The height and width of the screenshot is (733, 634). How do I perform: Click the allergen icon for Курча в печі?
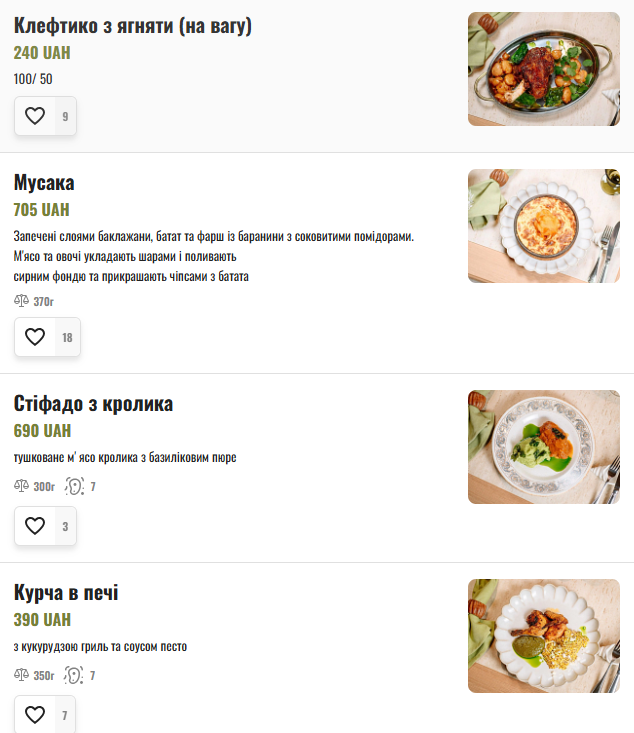click(74, 675)
